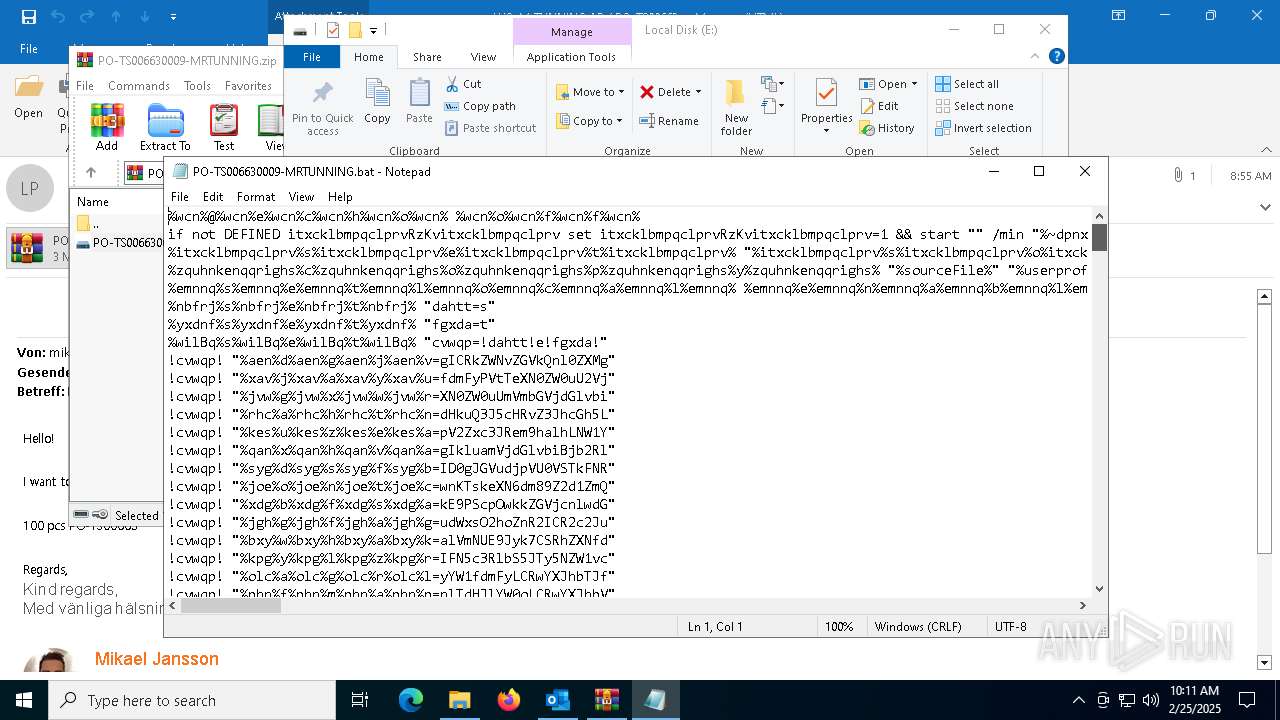This screenshot has width=1280, height=720.
Task: Click the Explorer help question mark icon
Action: (x=1056, y=57)
